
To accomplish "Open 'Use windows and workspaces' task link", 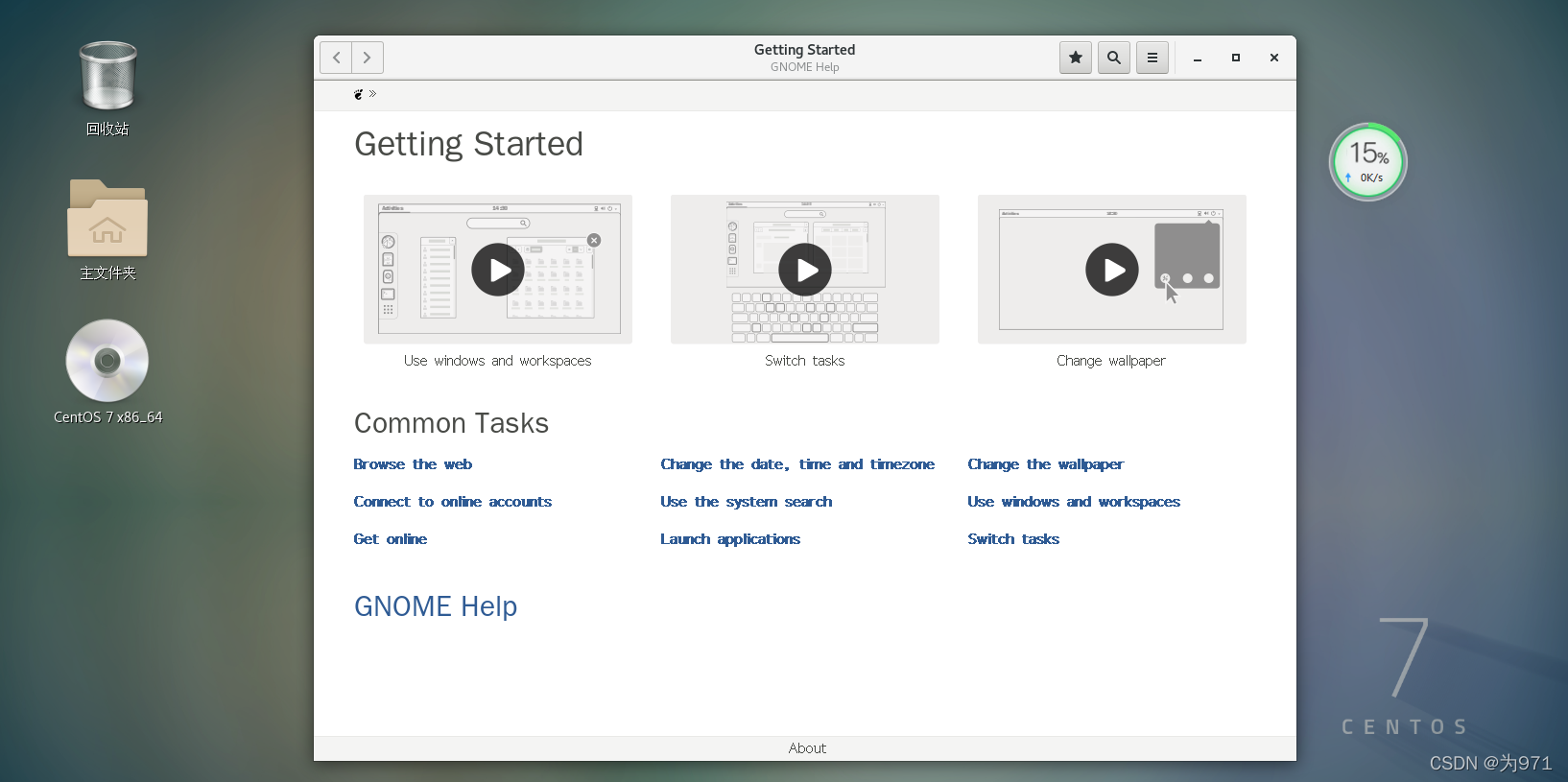I will click(x=1074, y=502).
